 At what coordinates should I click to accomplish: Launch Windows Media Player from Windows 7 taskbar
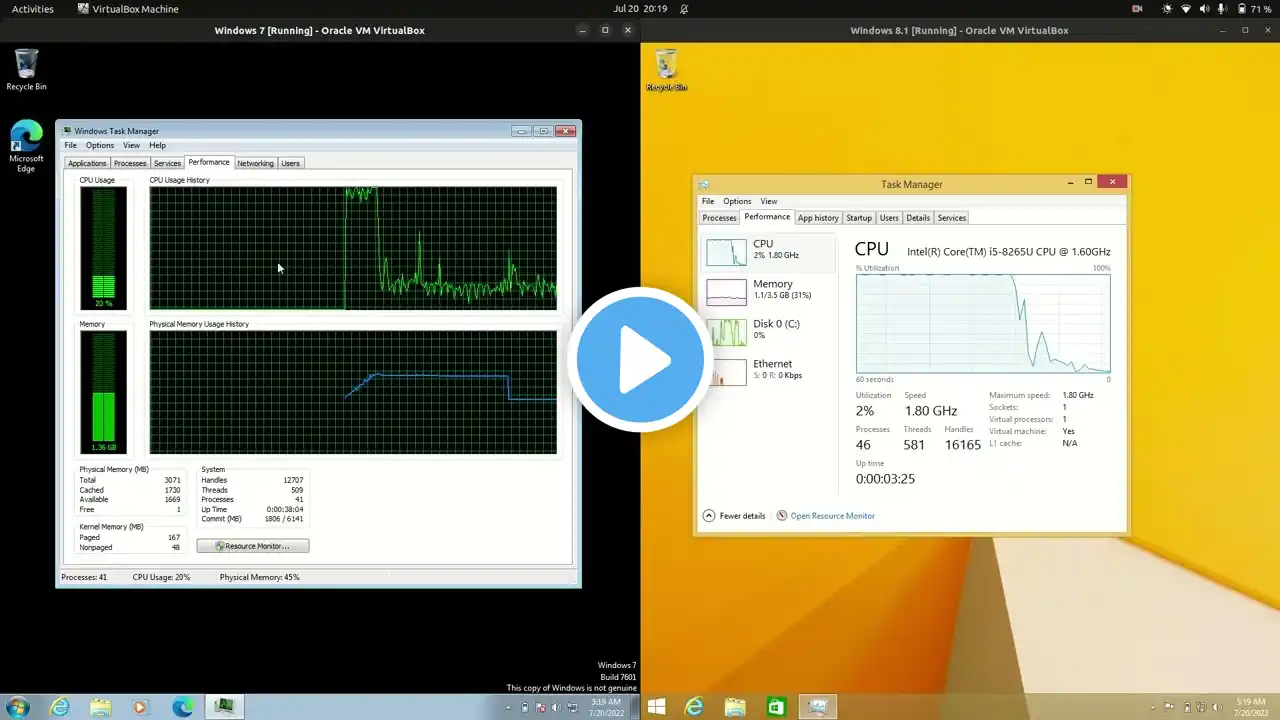(x=140, y=707)
